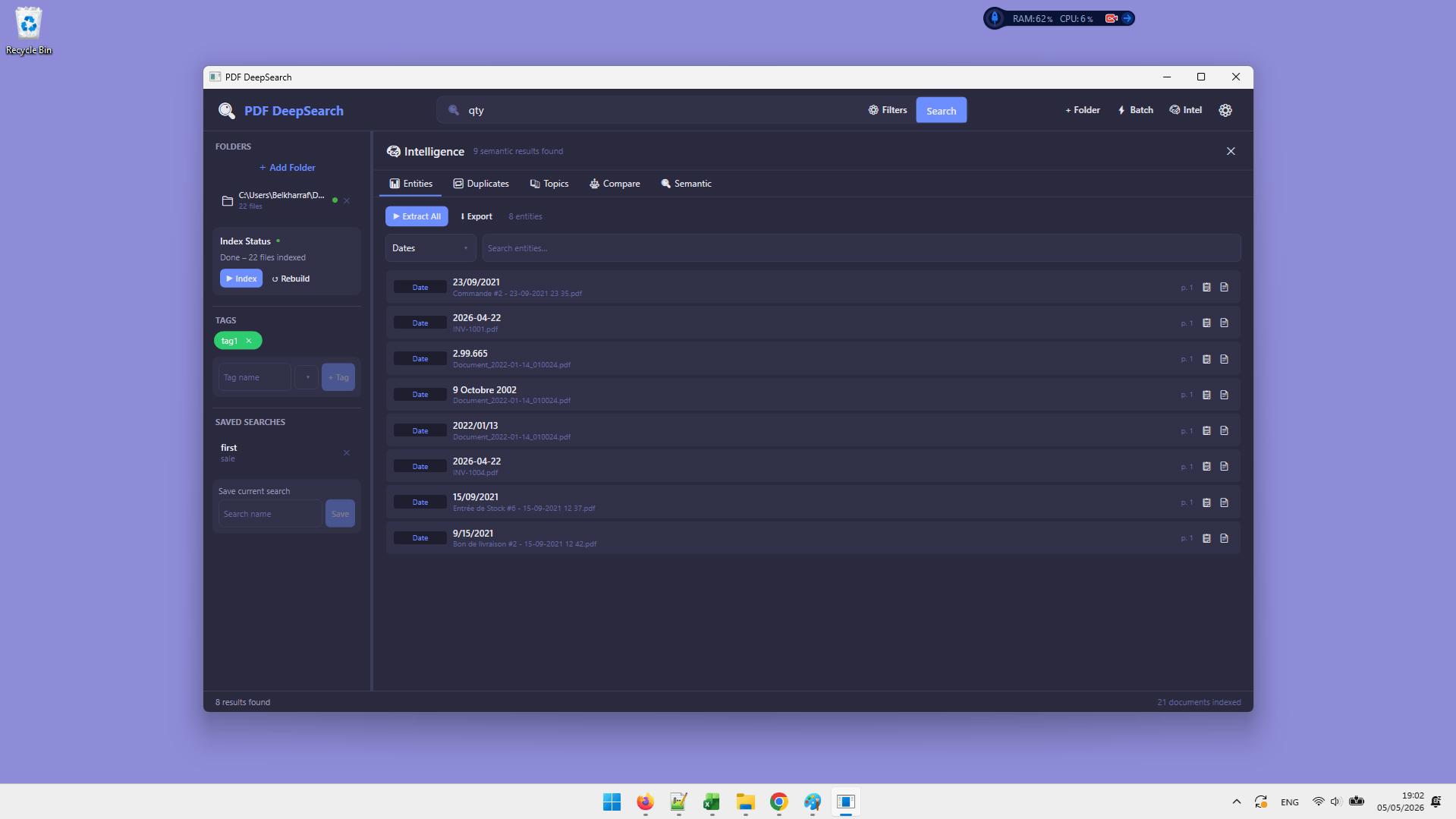Viewport: 1456px width, 819px height.
Task: Export the extracted entities
Action: (x=476, y=216)
